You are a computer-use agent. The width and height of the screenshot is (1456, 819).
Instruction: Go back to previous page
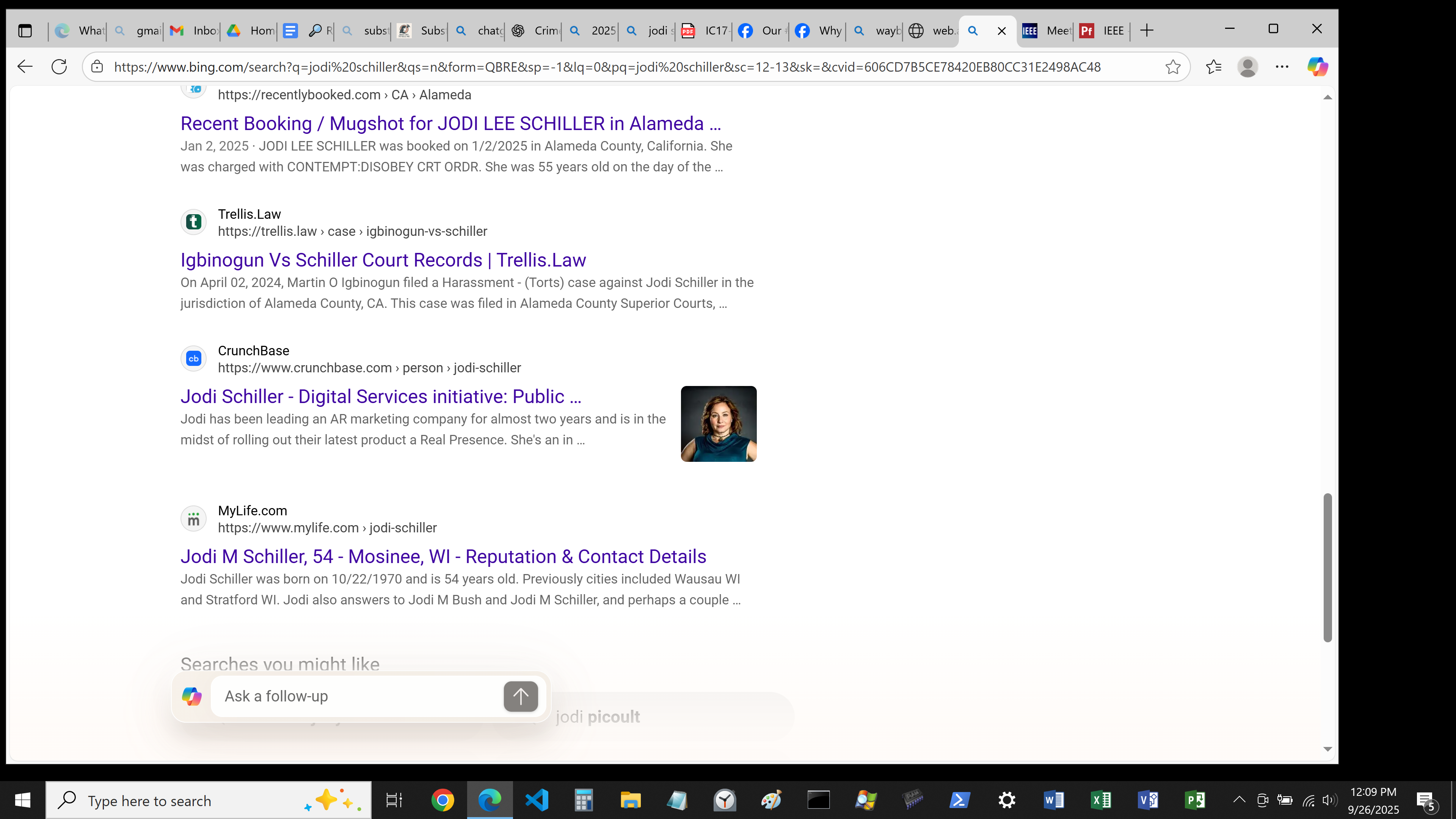click(x=25, y=67)
